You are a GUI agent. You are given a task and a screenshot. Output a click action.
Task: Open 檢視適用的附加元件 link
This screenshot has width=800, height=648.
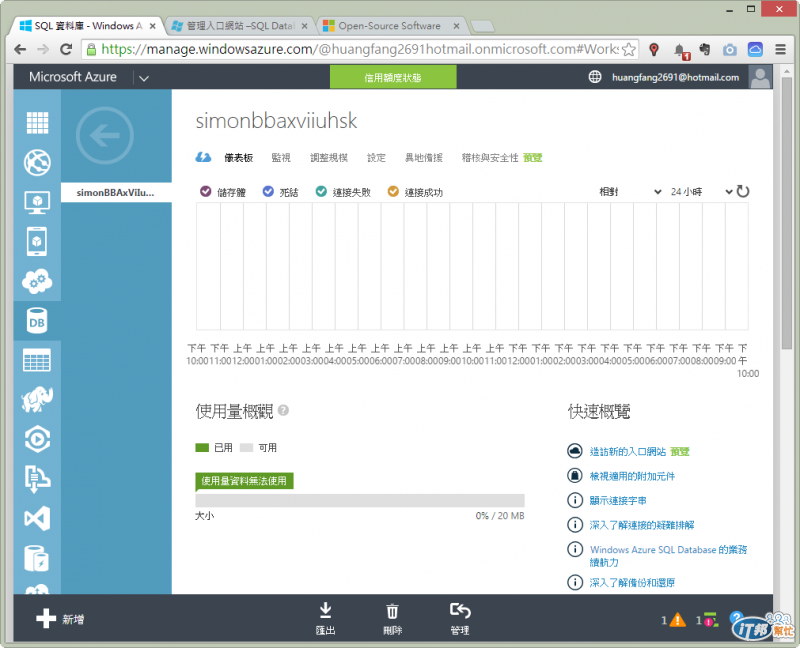pyautogui.click(x=632, y=476)
